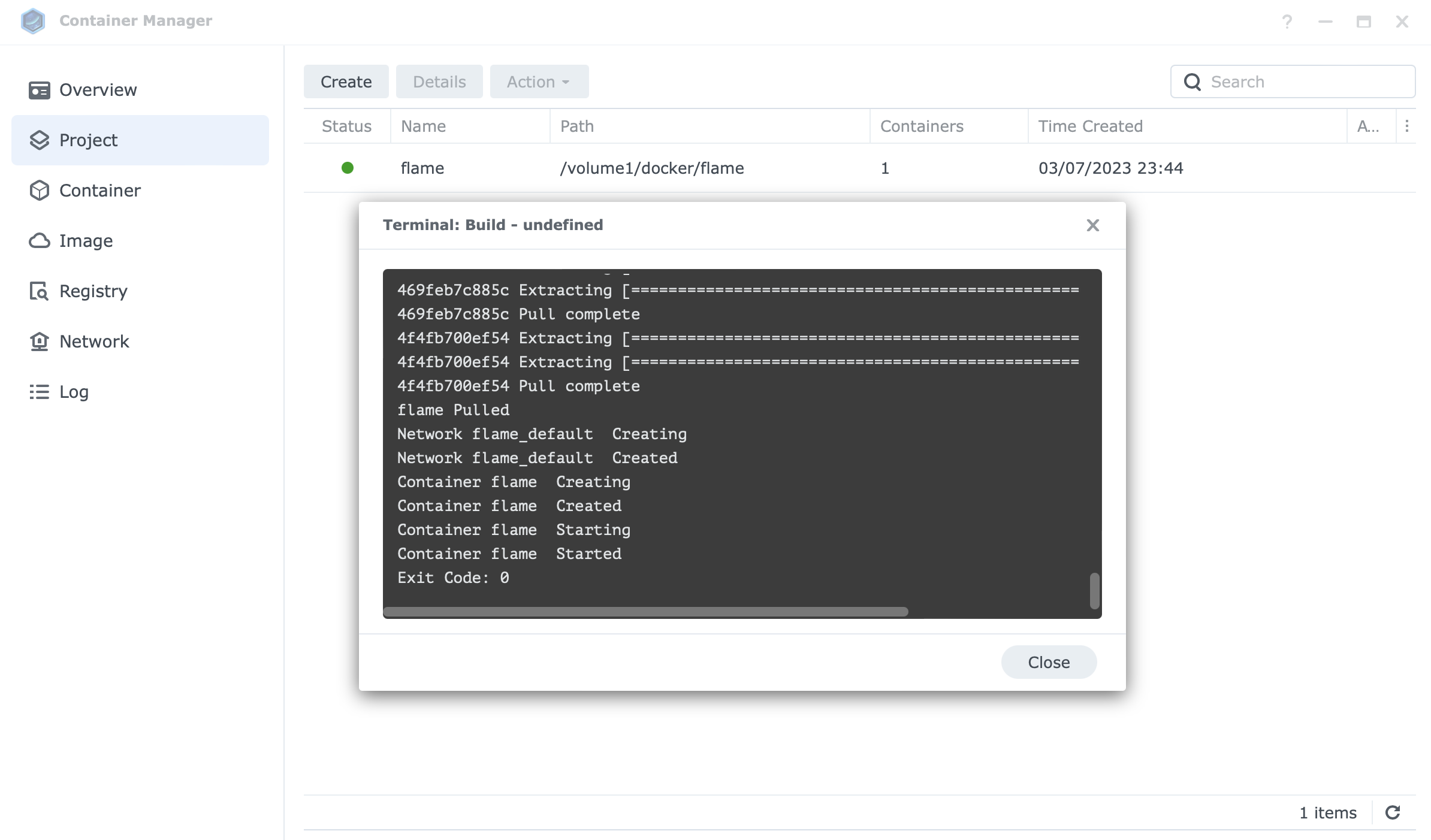Click 'Network flame_default Created' terminal line

pyautogui.click(x=538, y=458)
